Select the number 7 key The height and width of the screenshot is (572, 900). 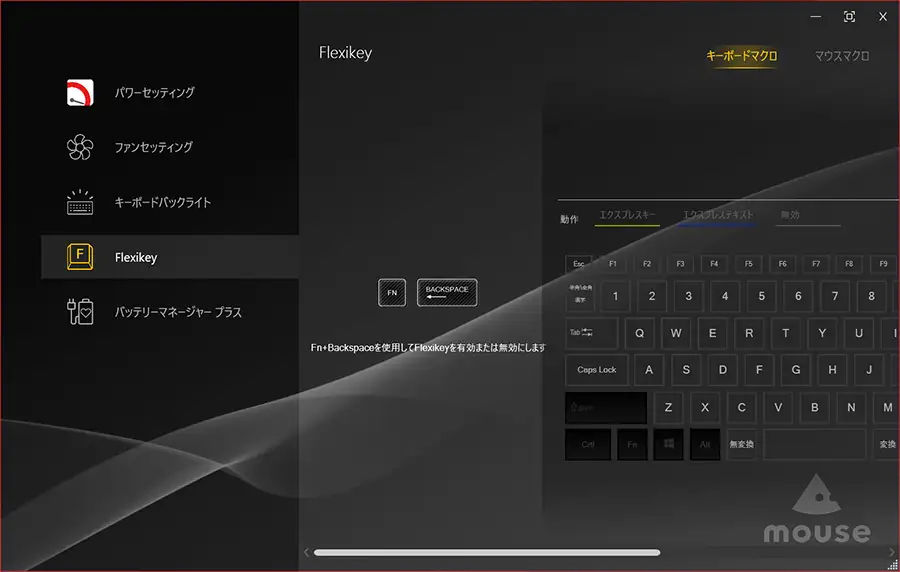click(x=835, y=296)
